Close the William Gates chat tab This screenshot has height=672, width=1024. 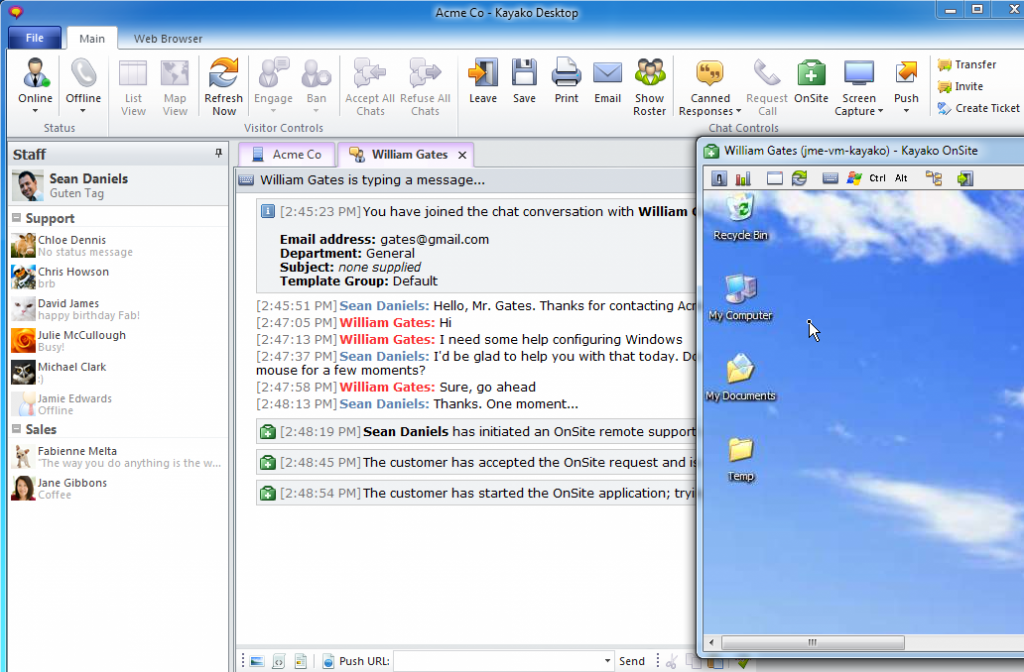pos(462,155)
